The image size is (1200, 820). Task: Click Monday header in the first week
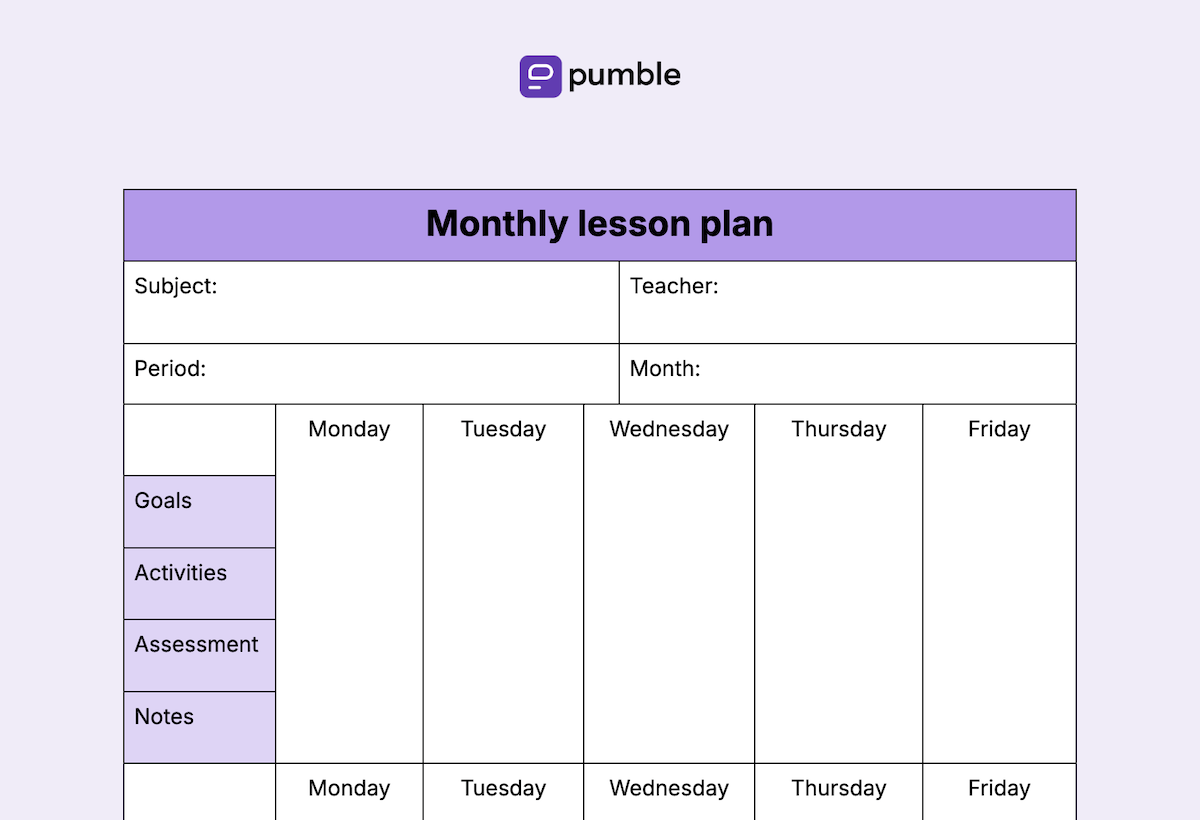(x=349, y=429)
